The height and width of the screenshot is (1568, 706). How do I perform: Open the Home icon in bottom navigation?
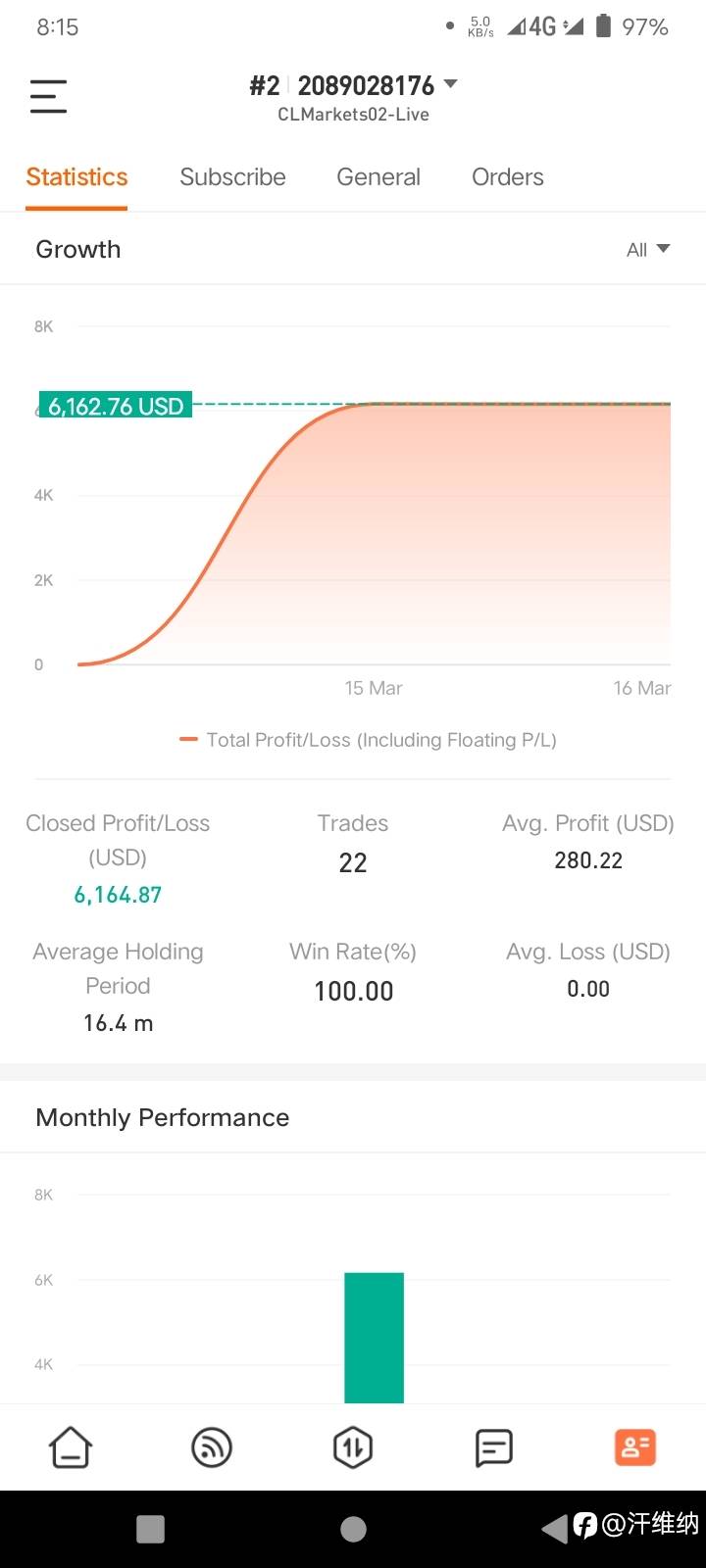pos(71,1447)
